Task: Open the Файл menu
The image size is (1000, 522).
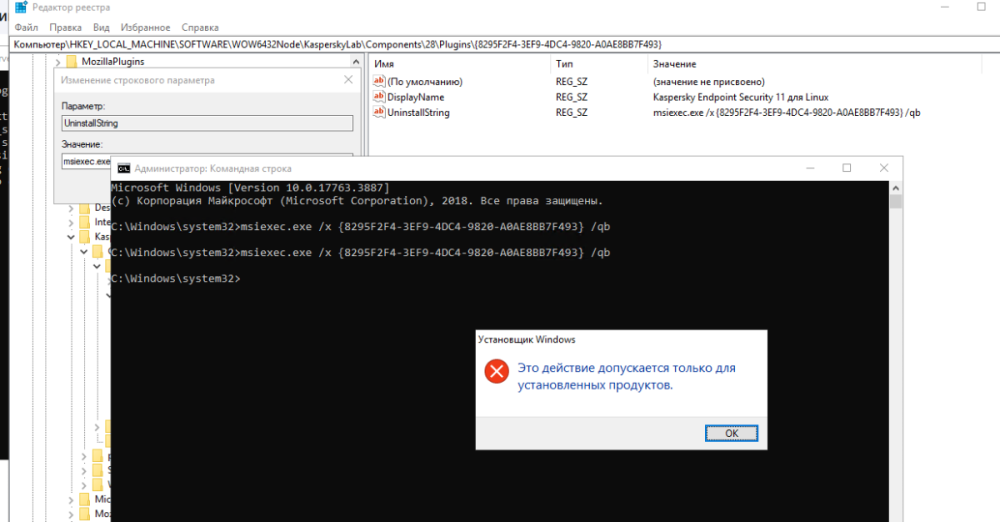Action: coord(26,27)
